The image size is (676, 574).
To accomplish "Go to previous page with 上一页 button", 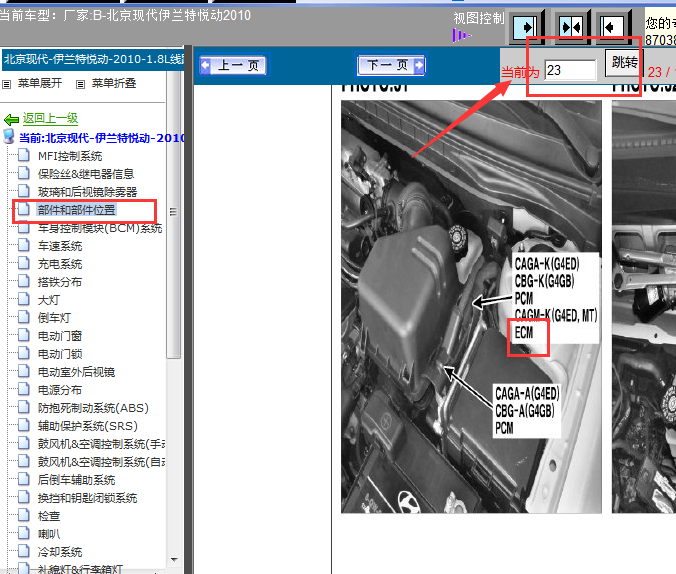I will click(x=233, y=66).
